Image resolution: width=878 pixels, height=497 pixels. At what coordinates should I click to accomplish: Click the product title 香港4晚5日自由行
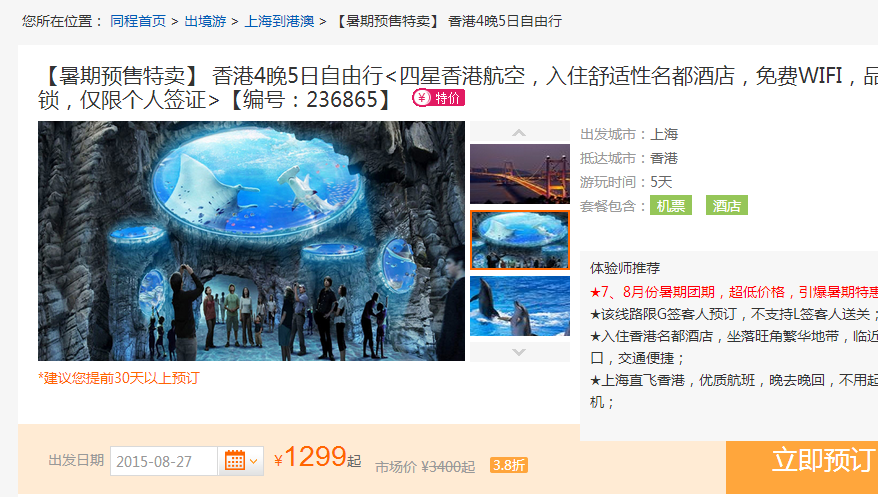[297, 76]
